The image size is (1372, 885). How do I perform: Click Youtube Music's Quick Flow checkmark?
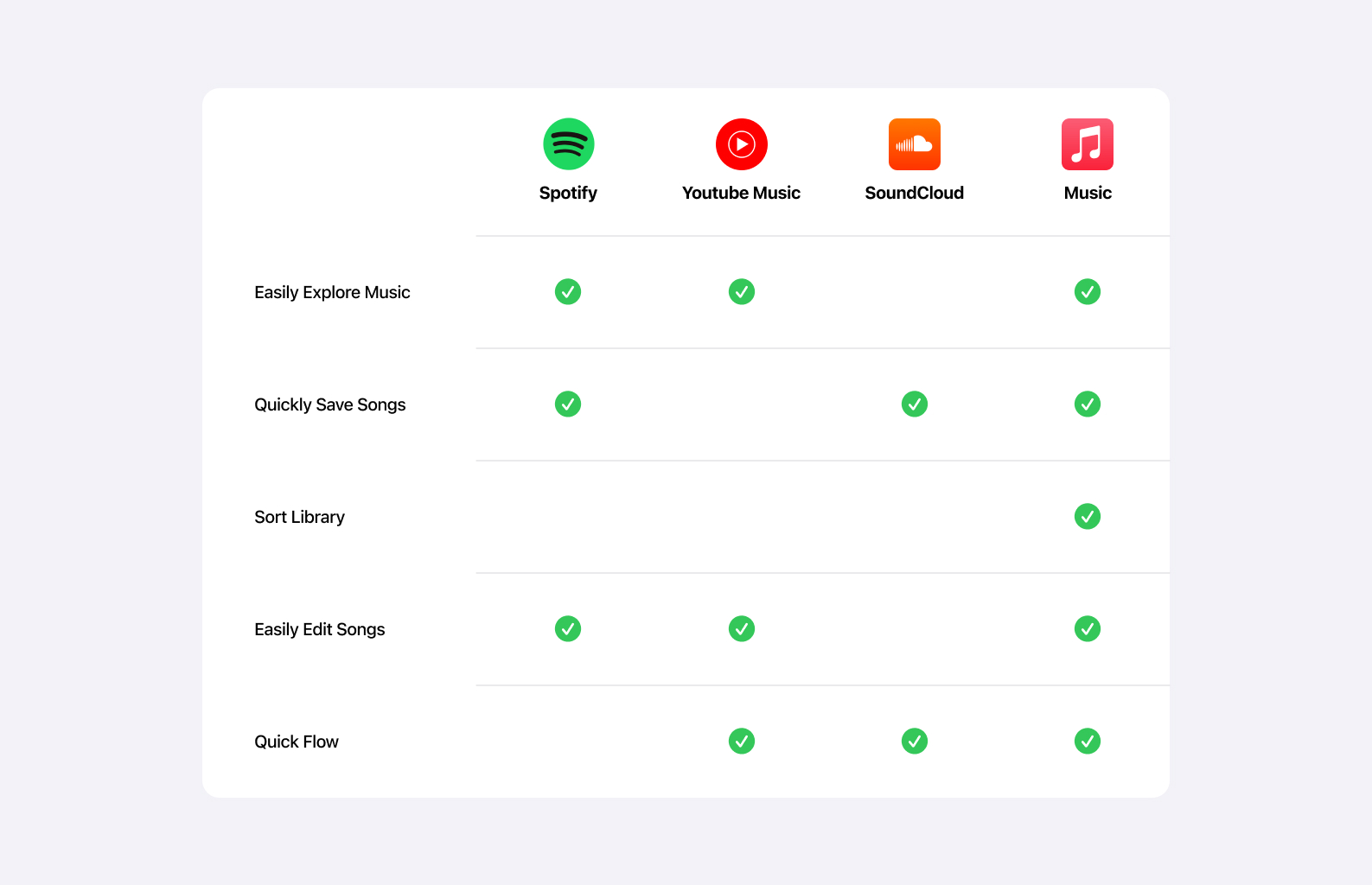[x=741, y=742]
